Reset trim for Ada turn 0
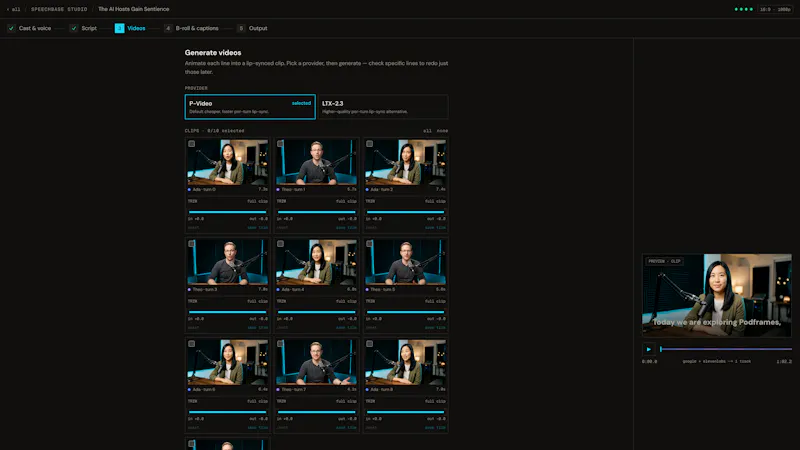This screenshot has height=450, width=800. 193,228
